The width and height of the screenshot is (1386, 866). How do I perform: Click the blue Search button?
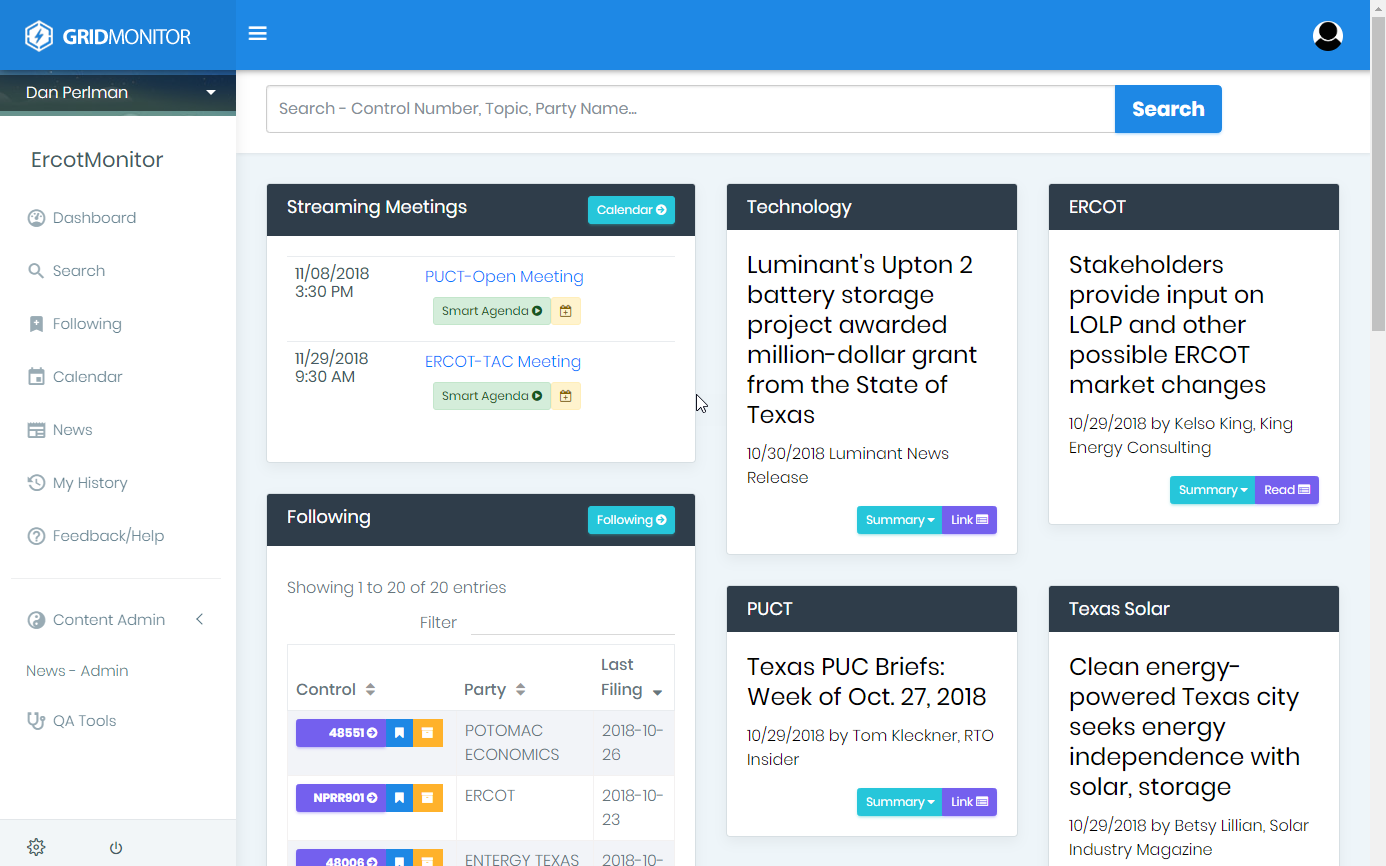(x=1167, y=109)
